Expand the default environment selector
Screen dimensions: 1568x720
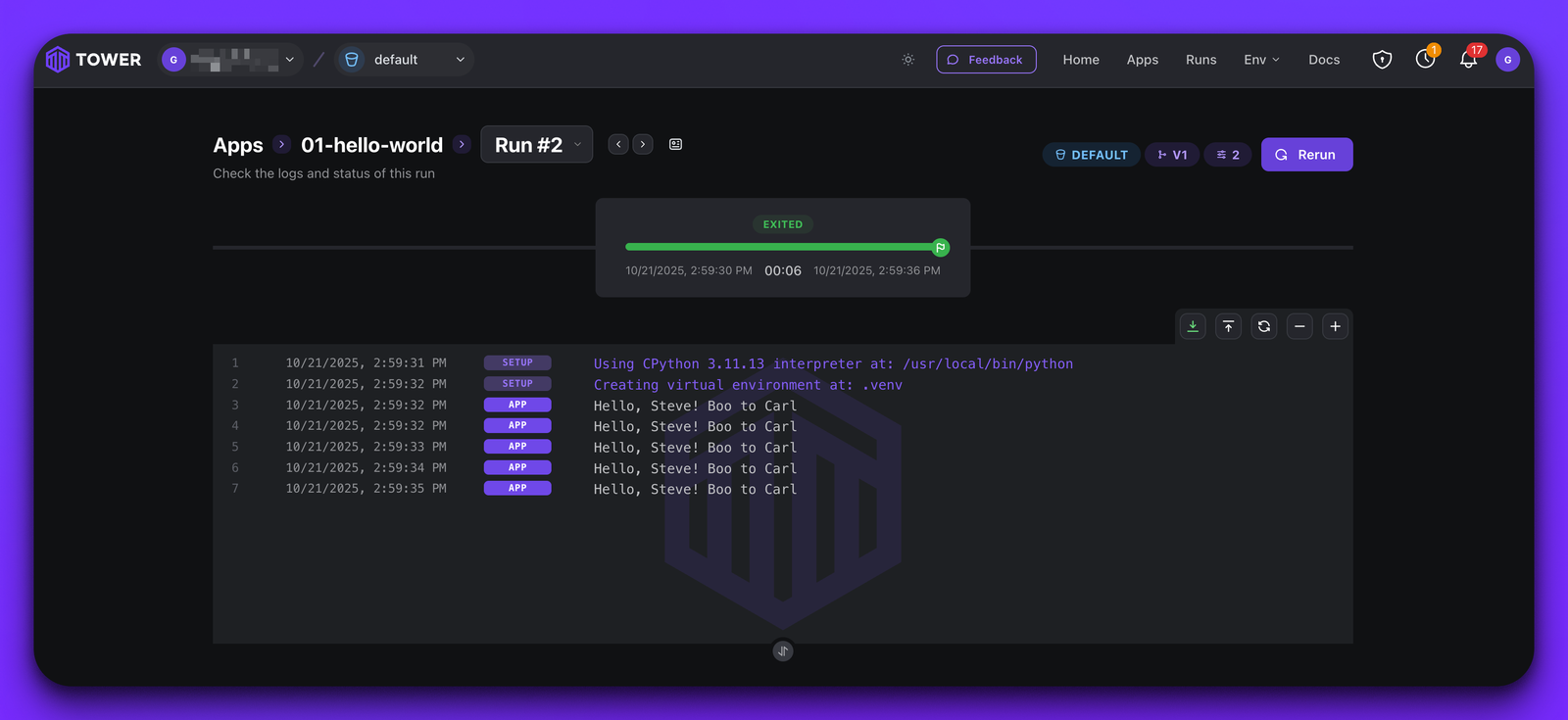coord(405,60)
